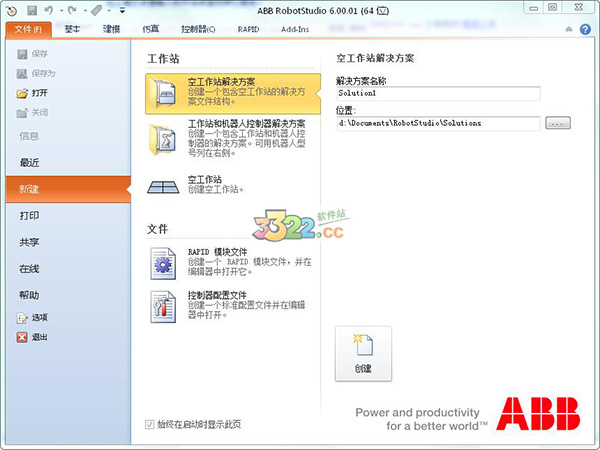
Task: Click the 位置 path input field
Action: 439,124
